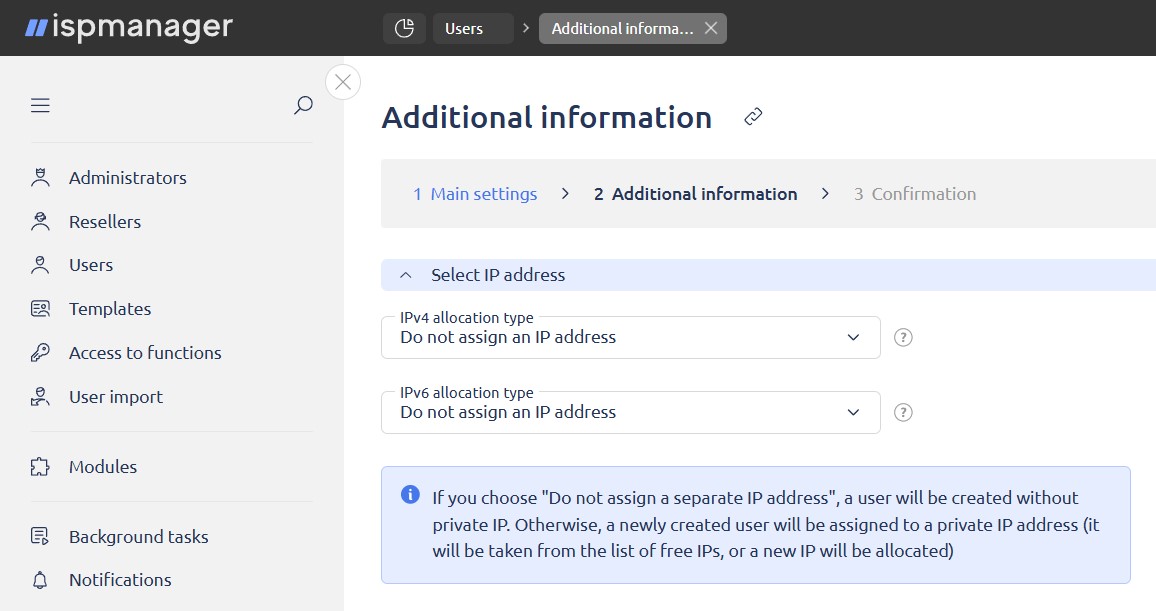Screen dimensions: 1156x611
Task: Select step 2 Additional information in wizard
Action: (x=695, y=194)
